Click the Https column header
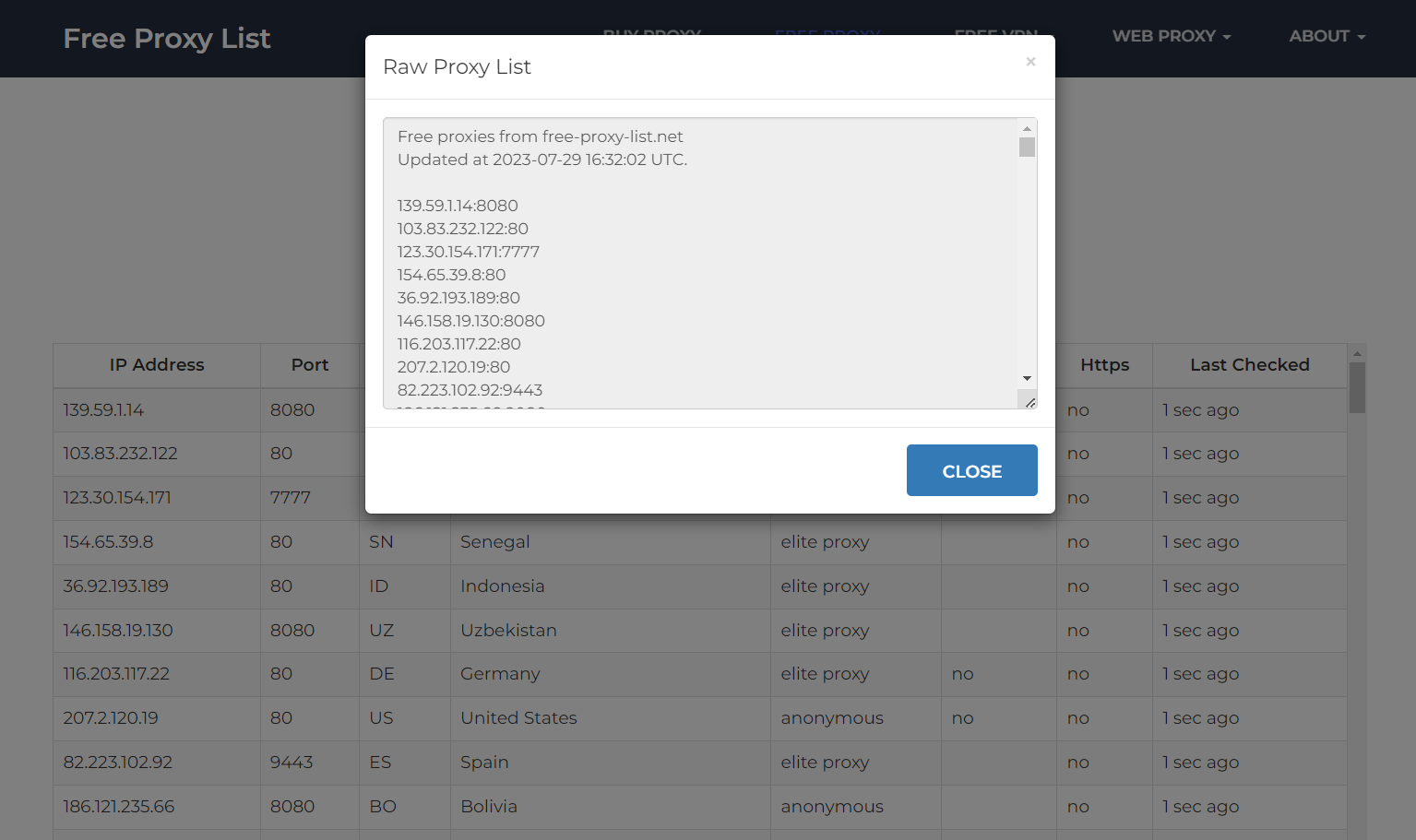Image resolution: width=1416 pixels, height=840 pixels. tap(1104, 365)
